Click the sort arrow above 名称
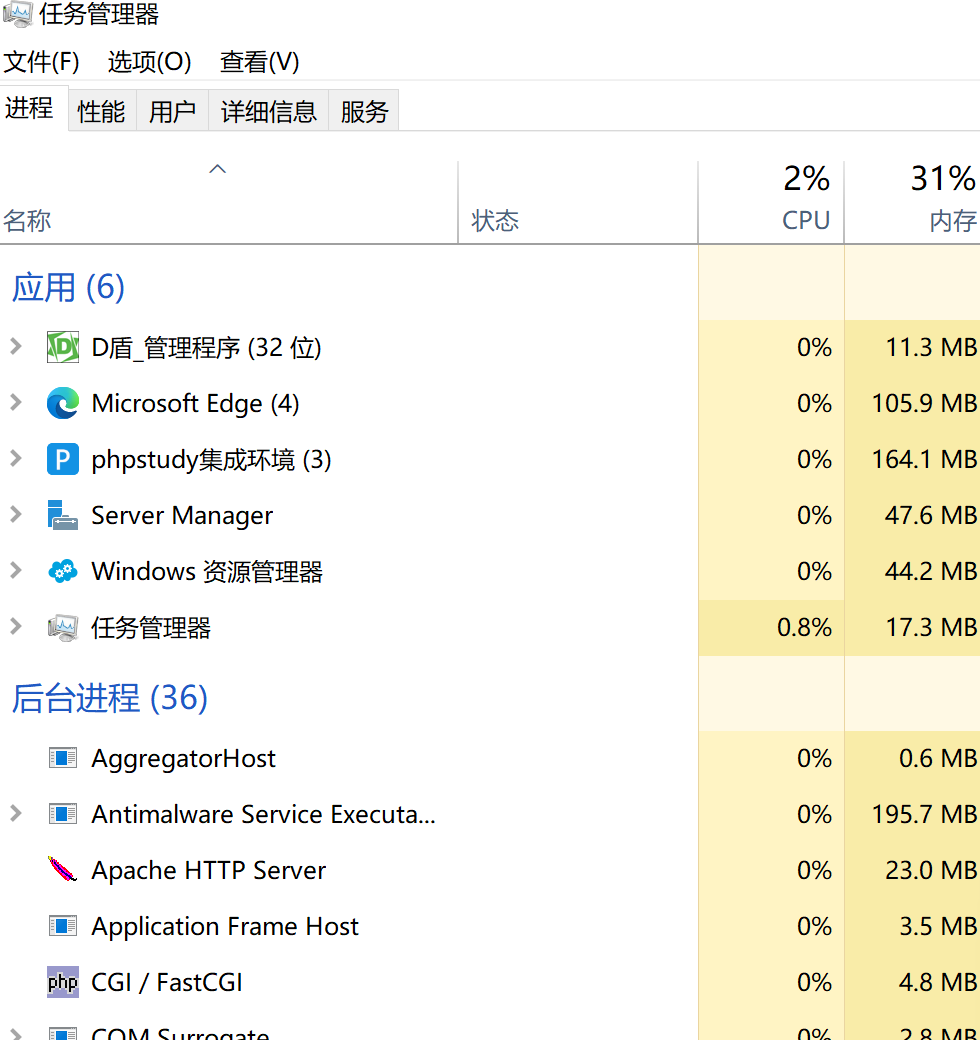The height and width of the screenshot is (1040, 980). pyautogui.click(x=217, y=169)
